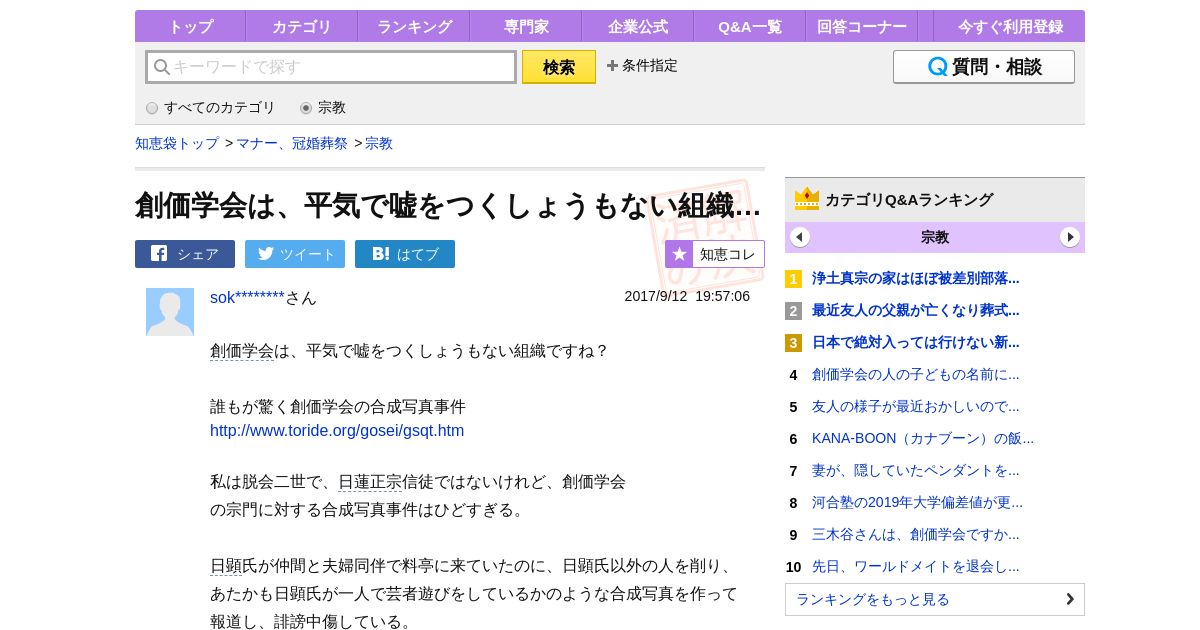
Task: Click the 日蓮正宗 keyword link
Action: (x=370, y=482)
